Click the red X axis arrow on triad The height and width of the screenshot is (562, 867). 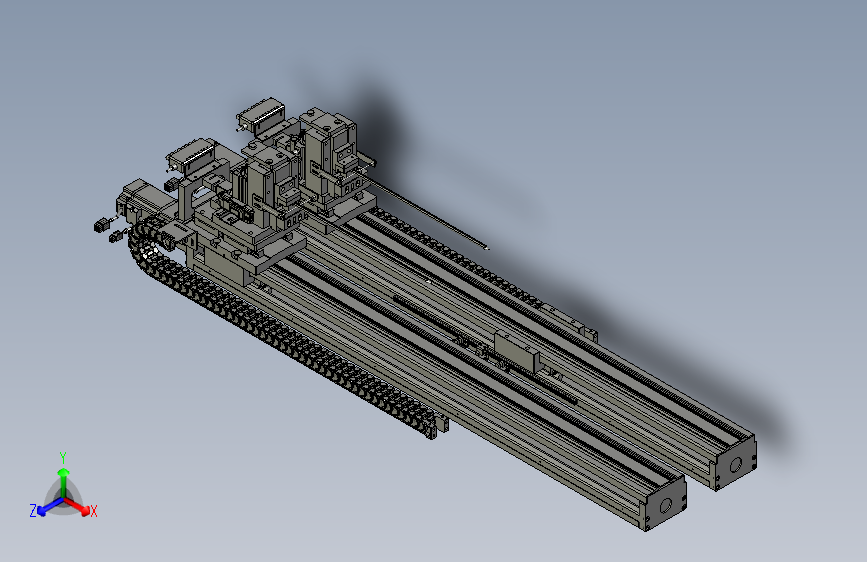pyautogui.click(x=78, y=506)
